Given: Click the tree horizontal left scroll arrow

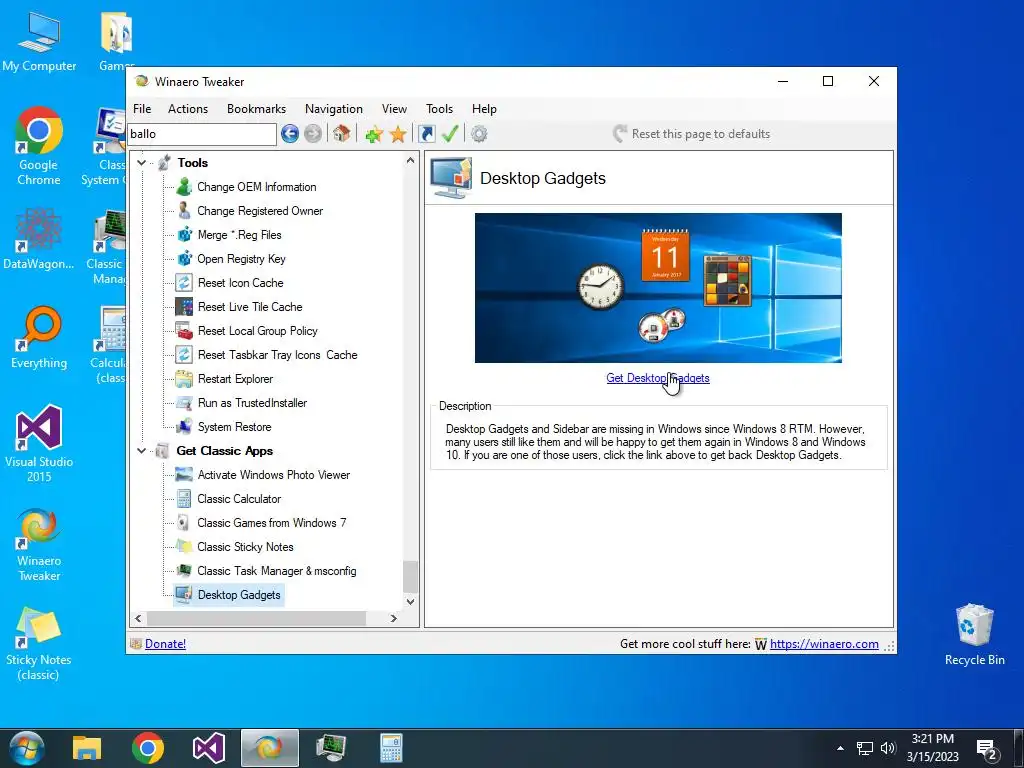Looking at the screenshot, I should click(x=138, y=618).
